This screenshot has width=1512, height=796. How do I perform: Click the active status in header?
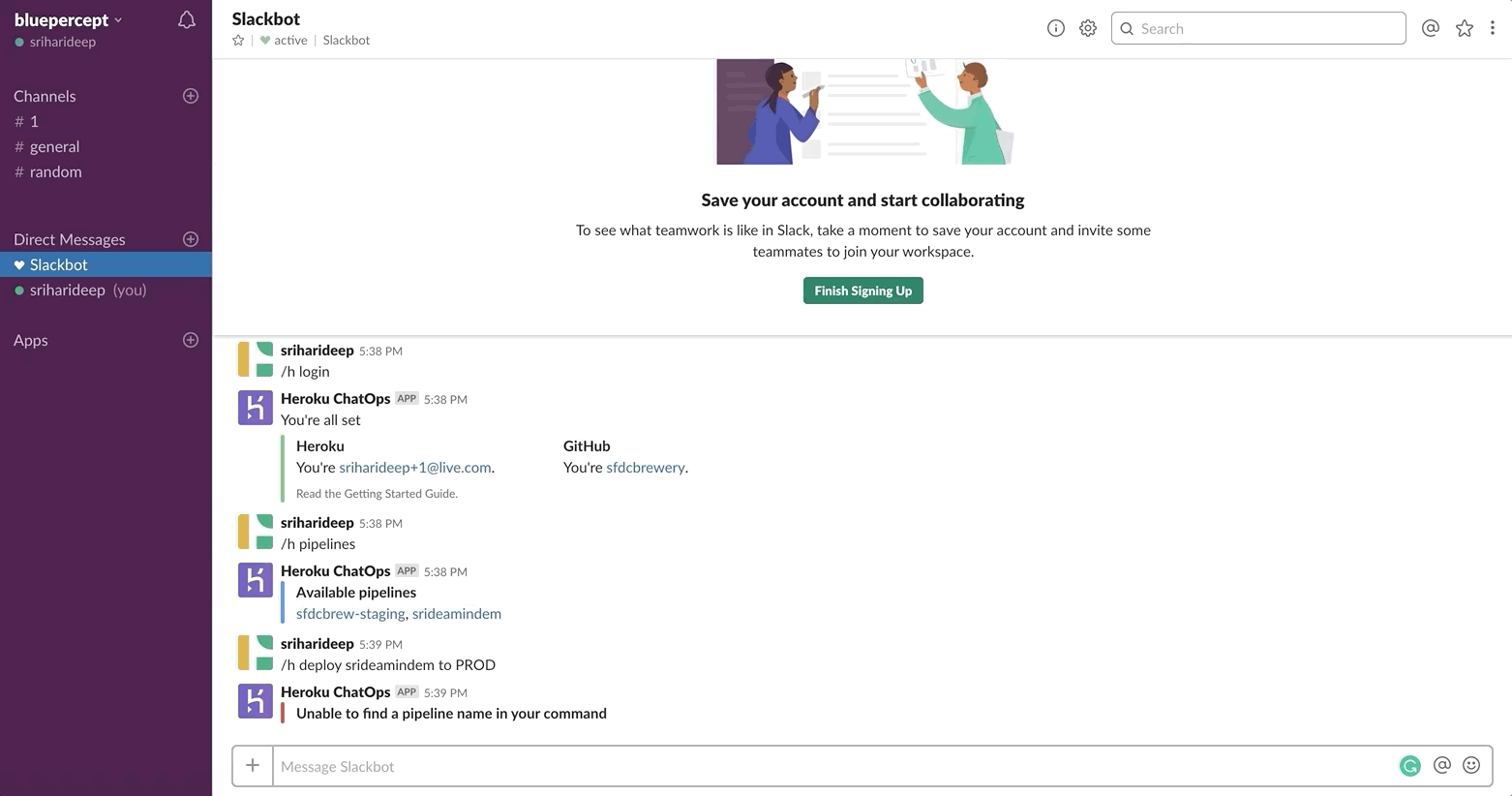coord(284,40)
